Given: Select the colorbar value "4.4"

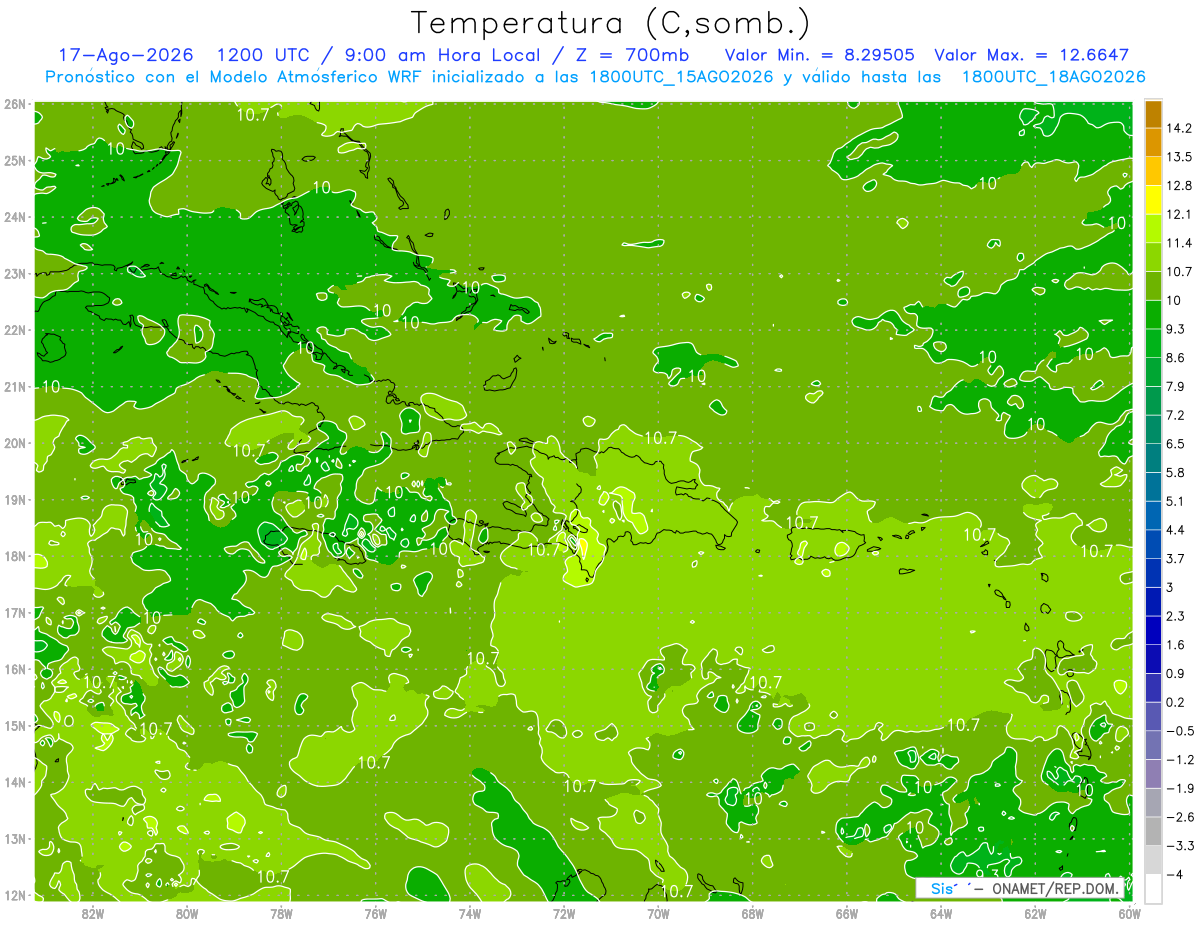Looking at the screenshot, I should click(x=1176, y=529).
